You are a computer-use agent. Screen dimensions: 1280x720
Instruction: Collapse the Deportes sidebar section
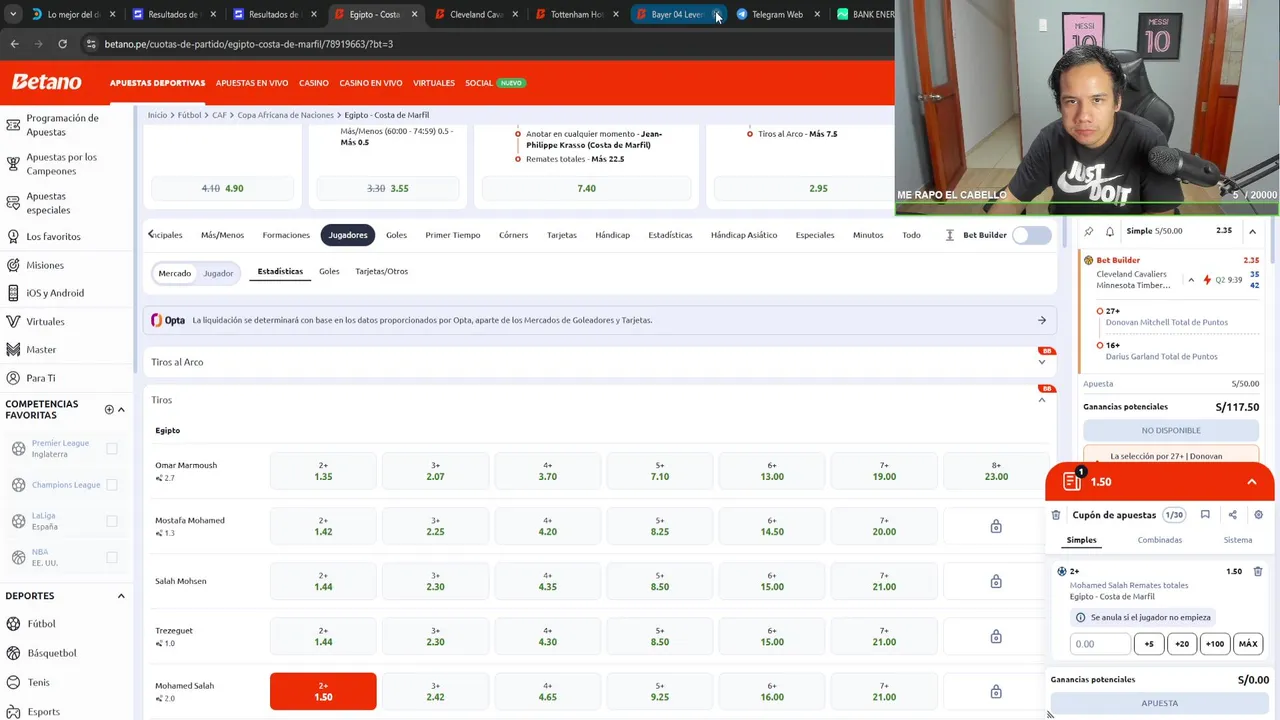121,596
